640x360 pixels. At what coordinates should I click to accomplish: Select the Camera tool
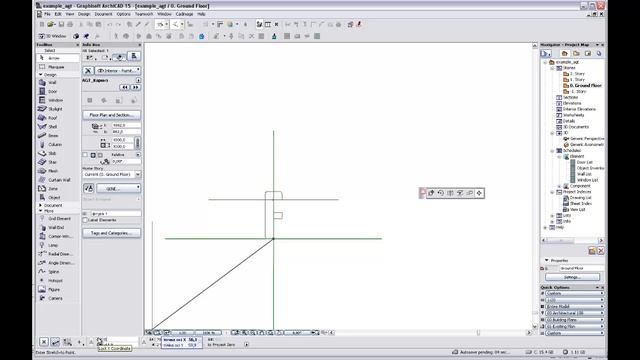tap(58, 298)
